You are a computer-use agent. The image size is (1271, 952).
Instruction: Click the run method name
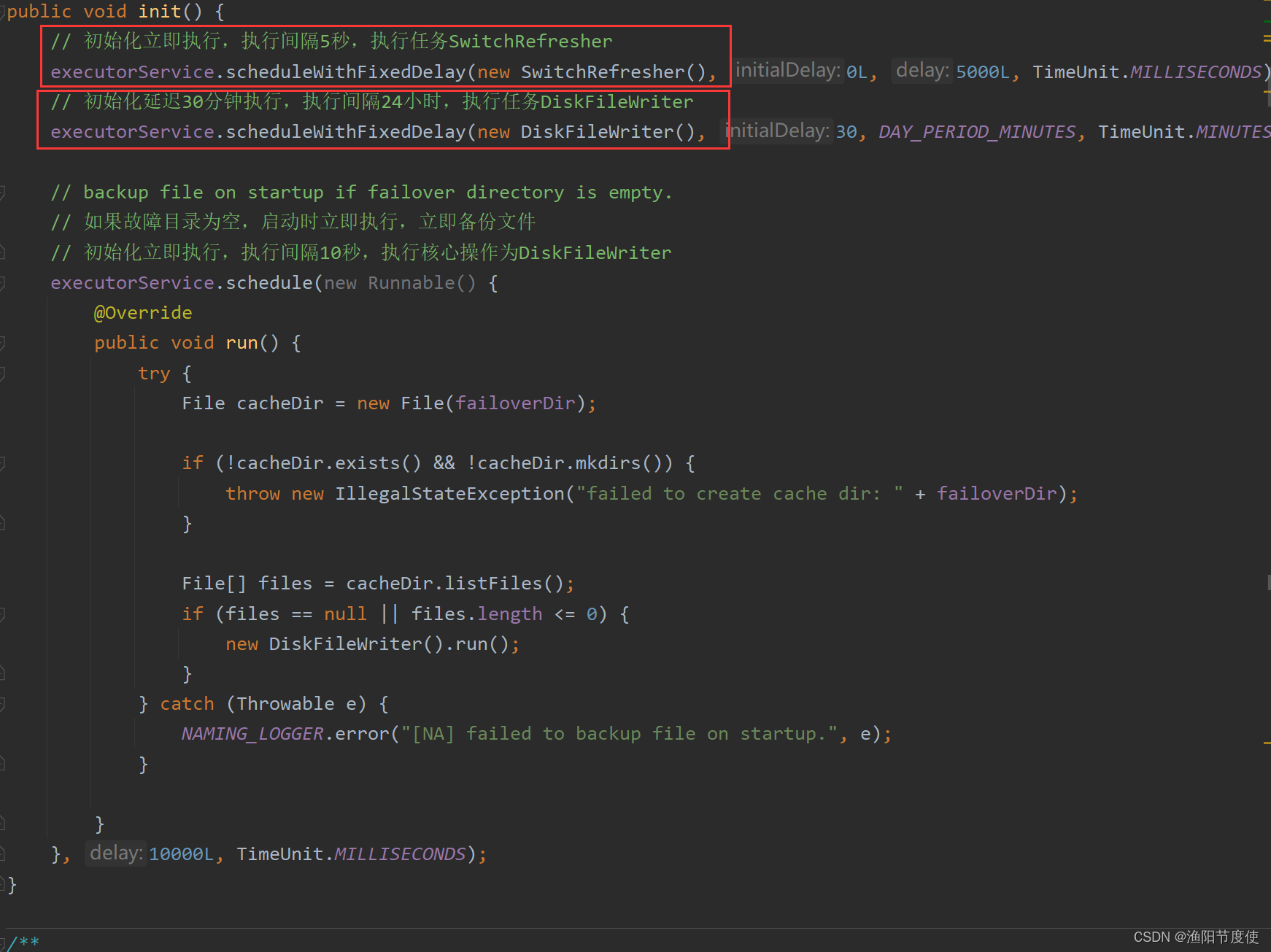pyautogui.click(x=242, y=343)
